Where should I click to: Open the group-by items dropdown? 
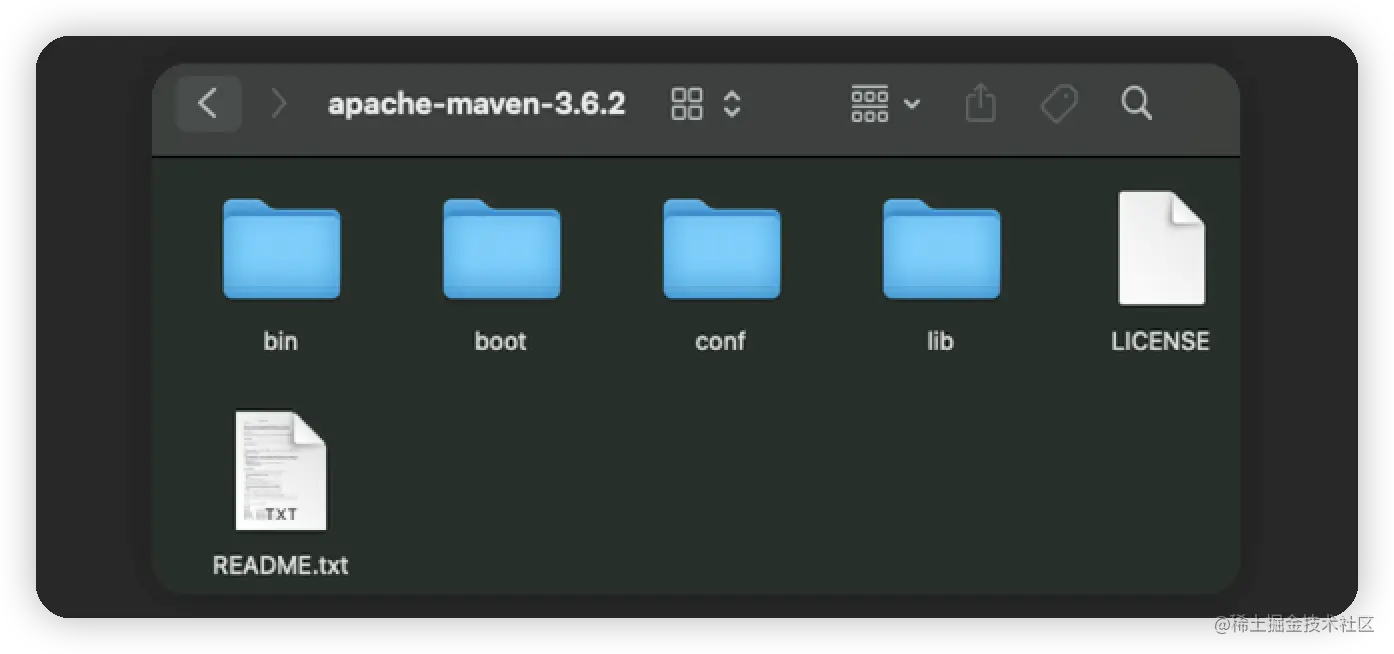(885, 103)
